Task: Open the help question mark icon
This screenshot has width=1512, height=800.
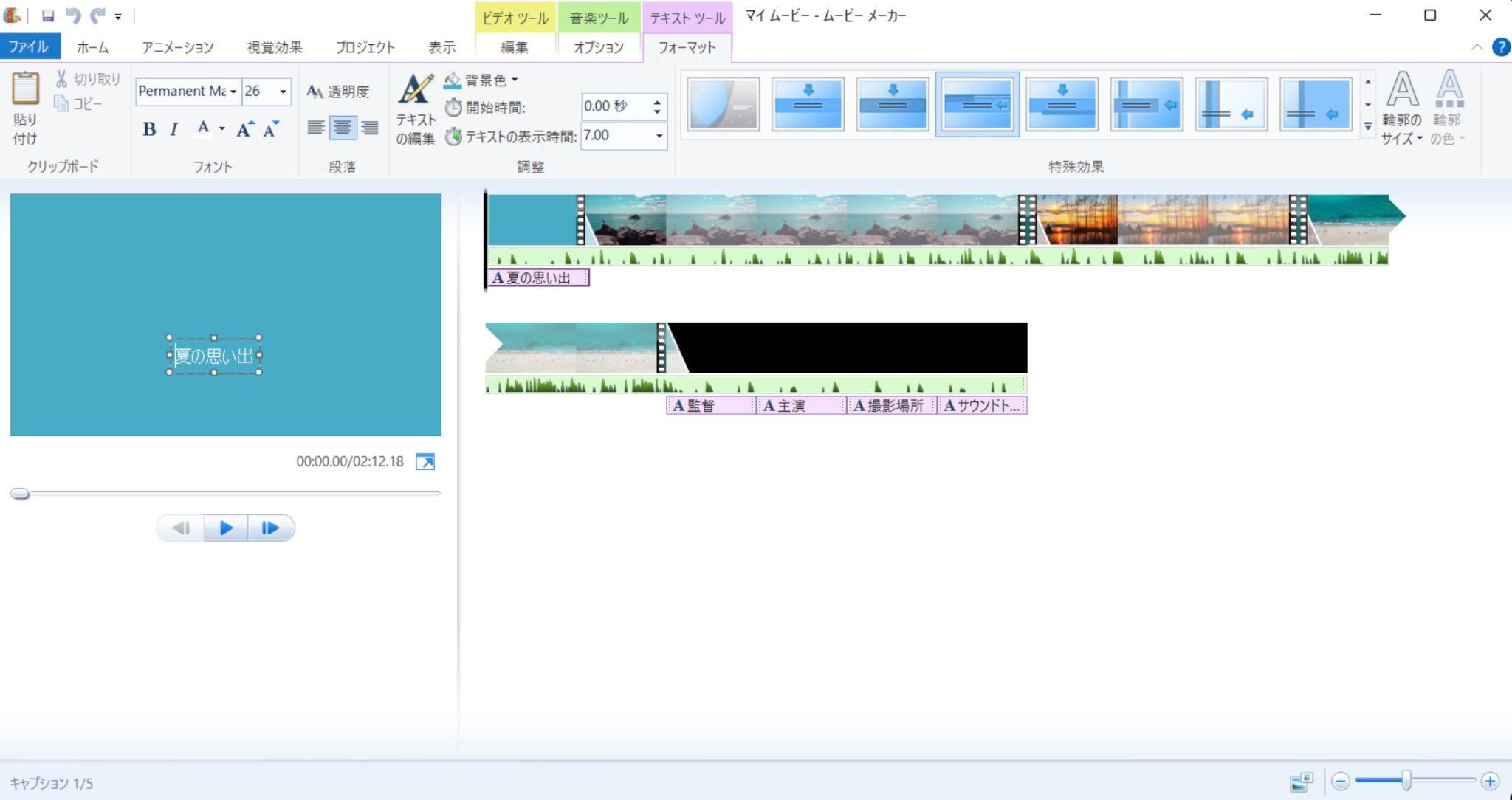Action: click(1501, 47)
